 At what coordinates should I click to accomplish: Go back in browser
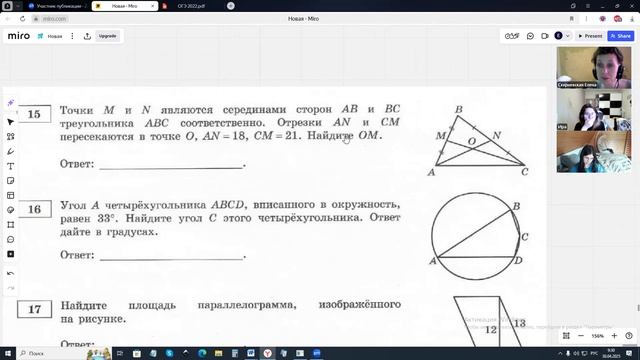coord(8,19)
